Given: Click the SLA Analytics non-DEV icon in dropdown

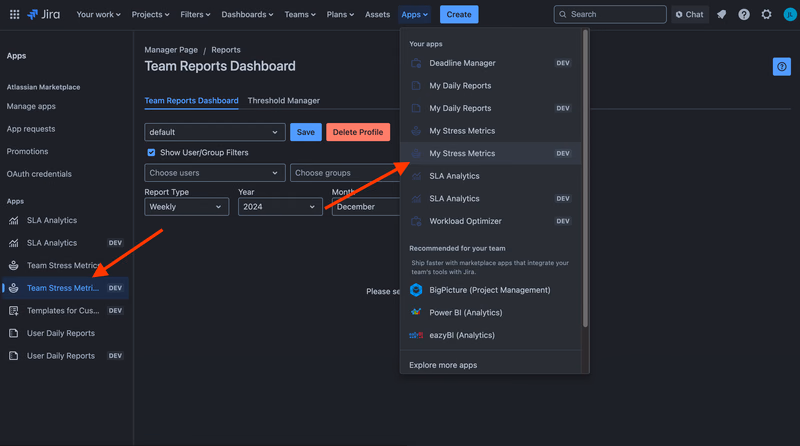Looking at the screenshot, I should tap(416, 176).
